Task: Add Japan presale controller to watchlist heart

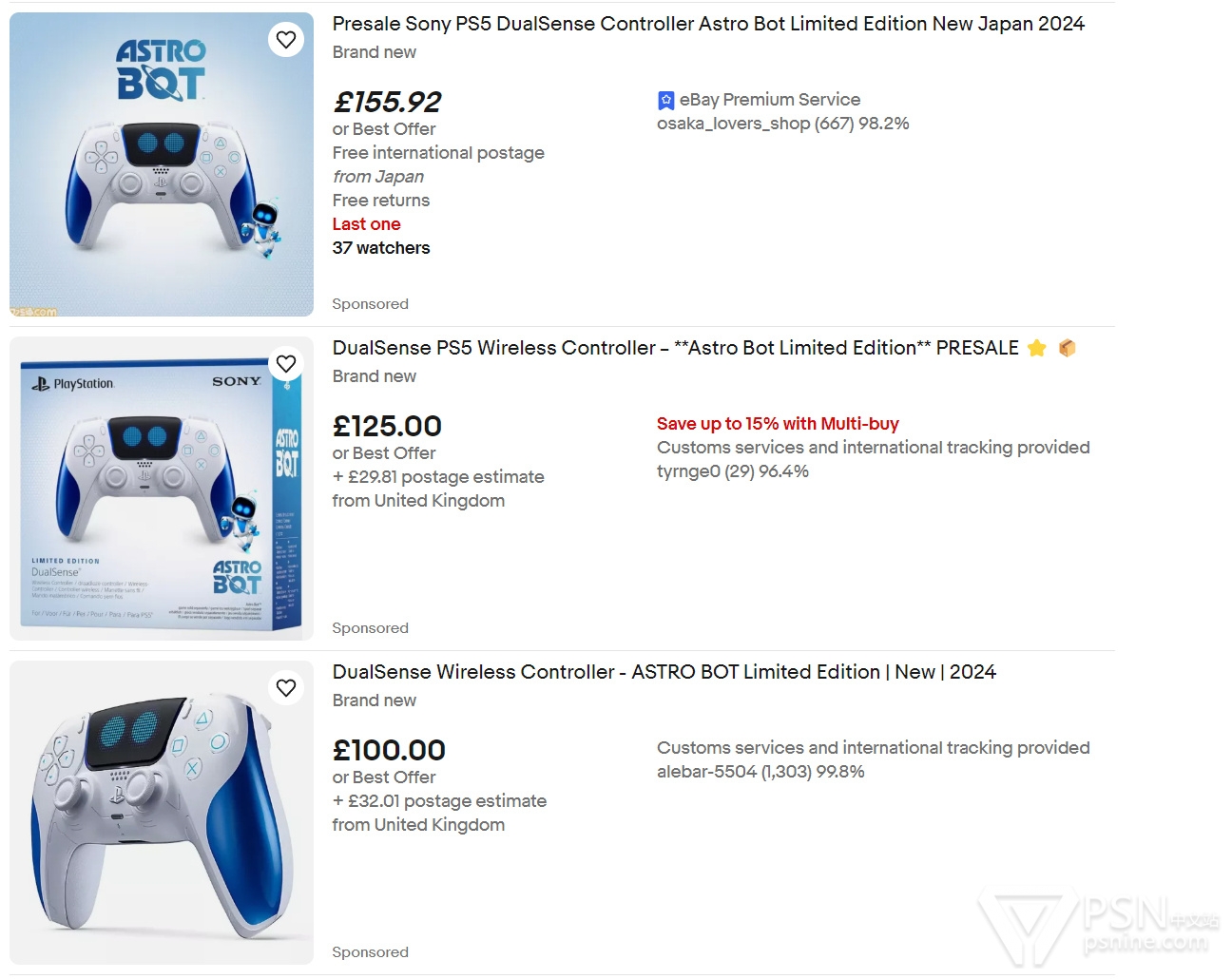Action: 286,39
